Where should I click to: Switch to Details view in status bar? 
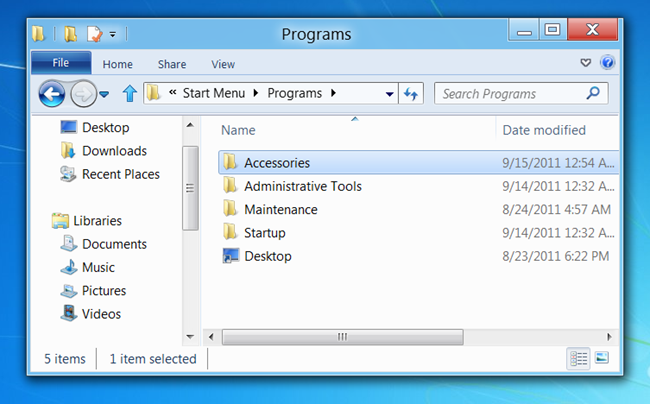point(578,358)
